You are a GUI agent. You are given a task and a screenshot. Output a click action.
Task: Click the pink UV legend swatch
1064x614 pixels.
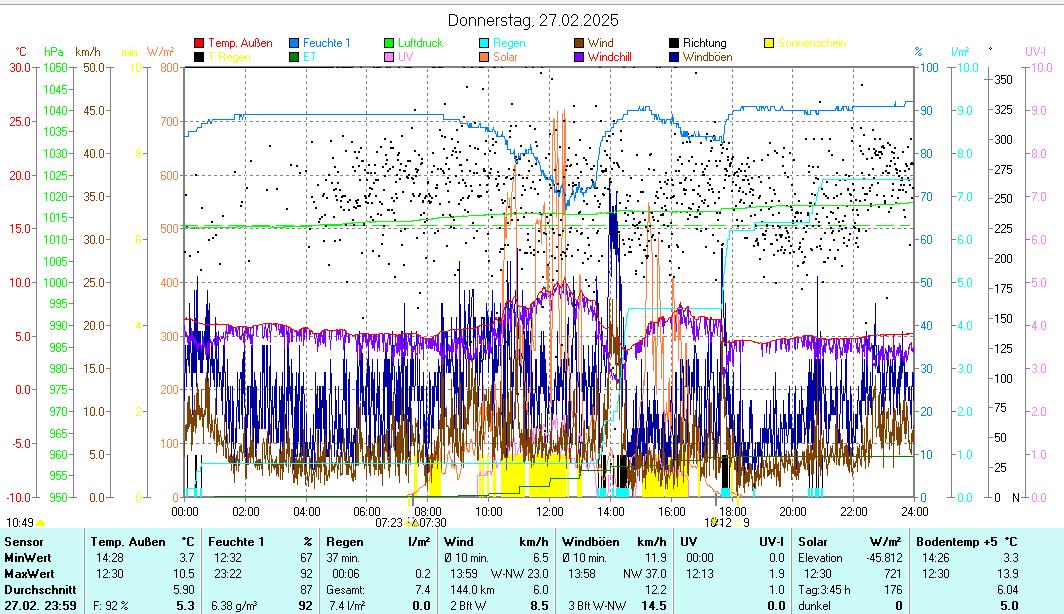(390, 57)
